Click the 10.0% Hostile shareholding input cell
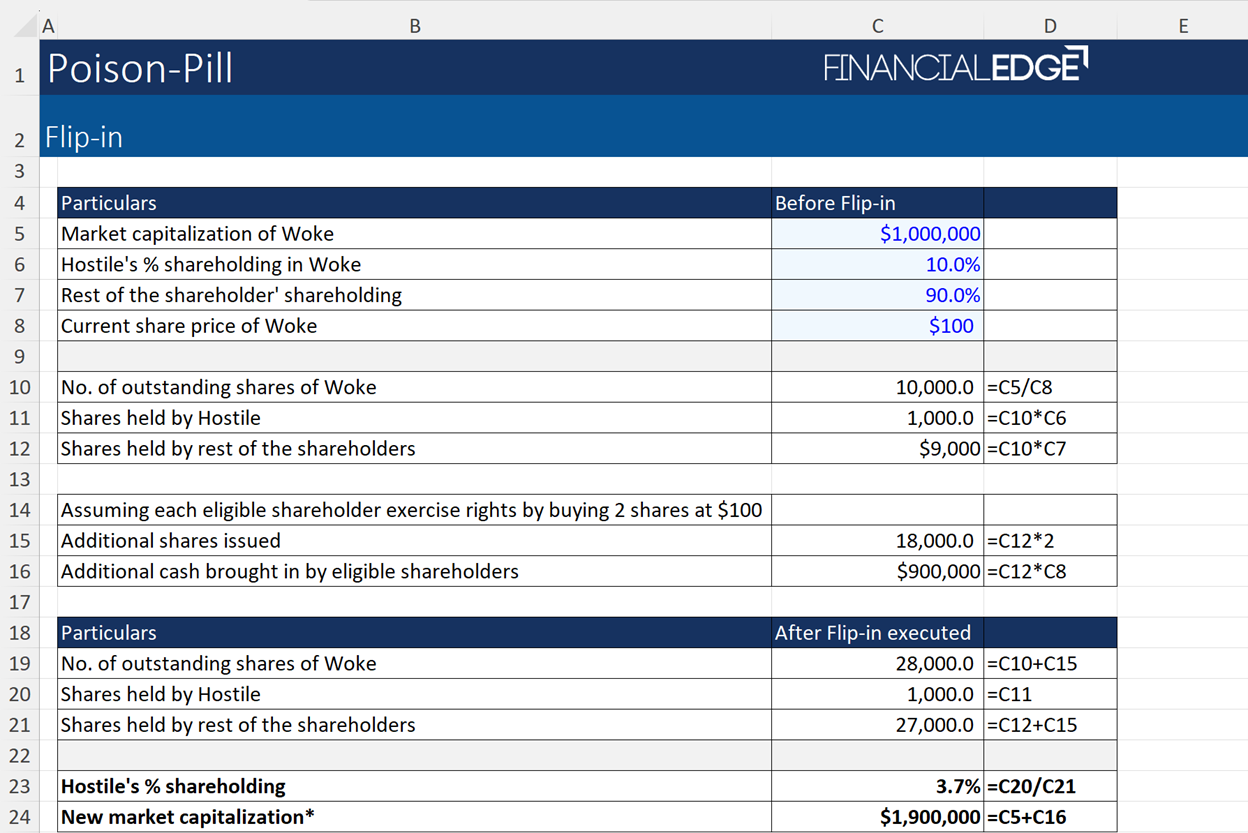 click(x=877, y=265)
